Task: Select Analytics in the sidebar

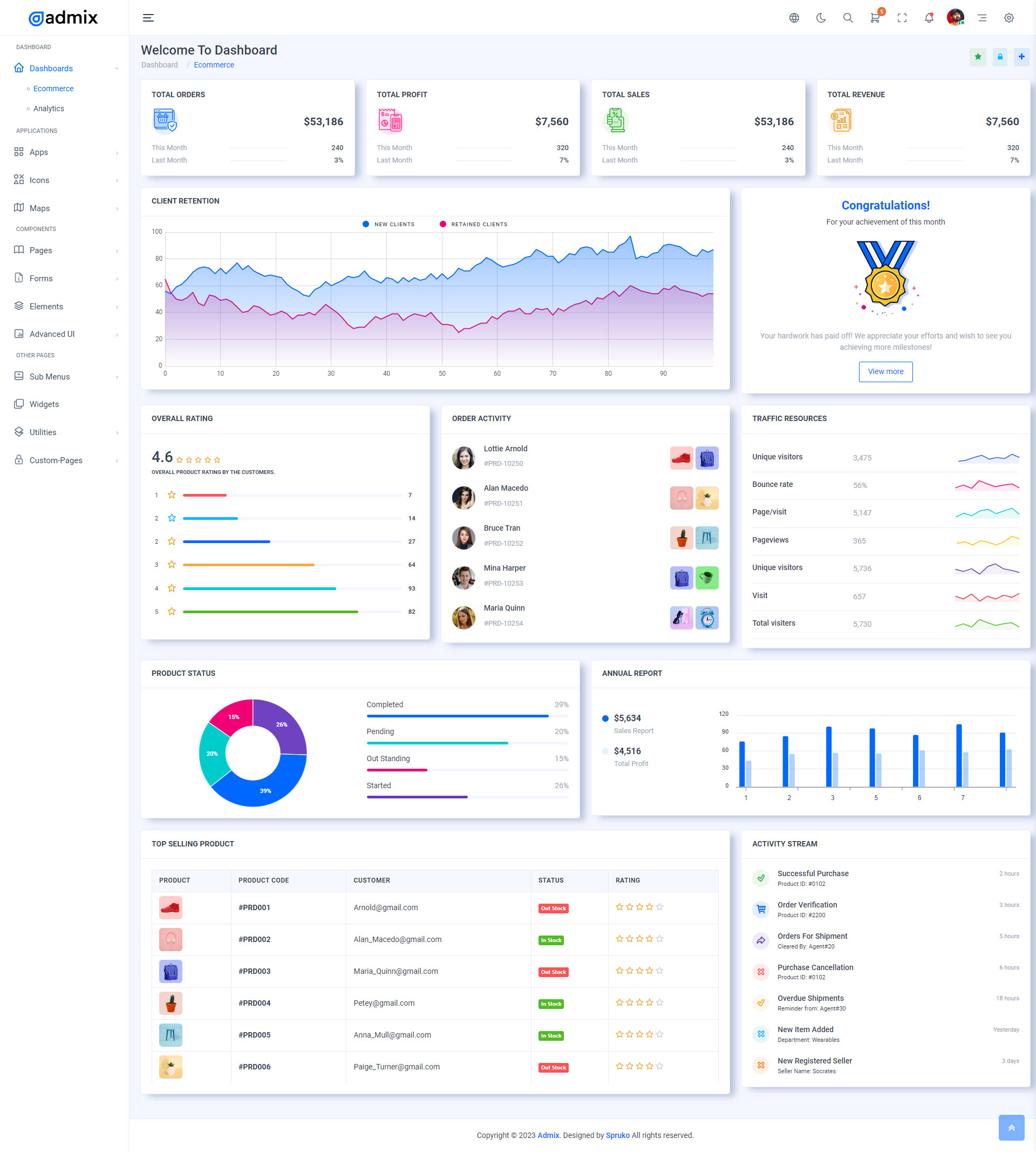Action: tap(49, 108)
